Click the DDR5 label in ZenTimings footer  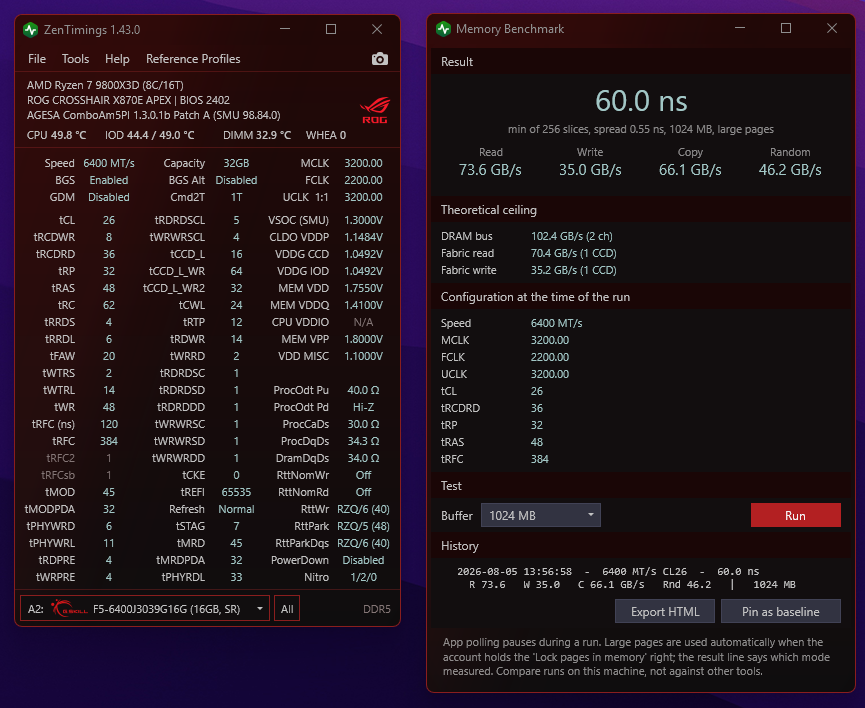click(x=377, y=609)
